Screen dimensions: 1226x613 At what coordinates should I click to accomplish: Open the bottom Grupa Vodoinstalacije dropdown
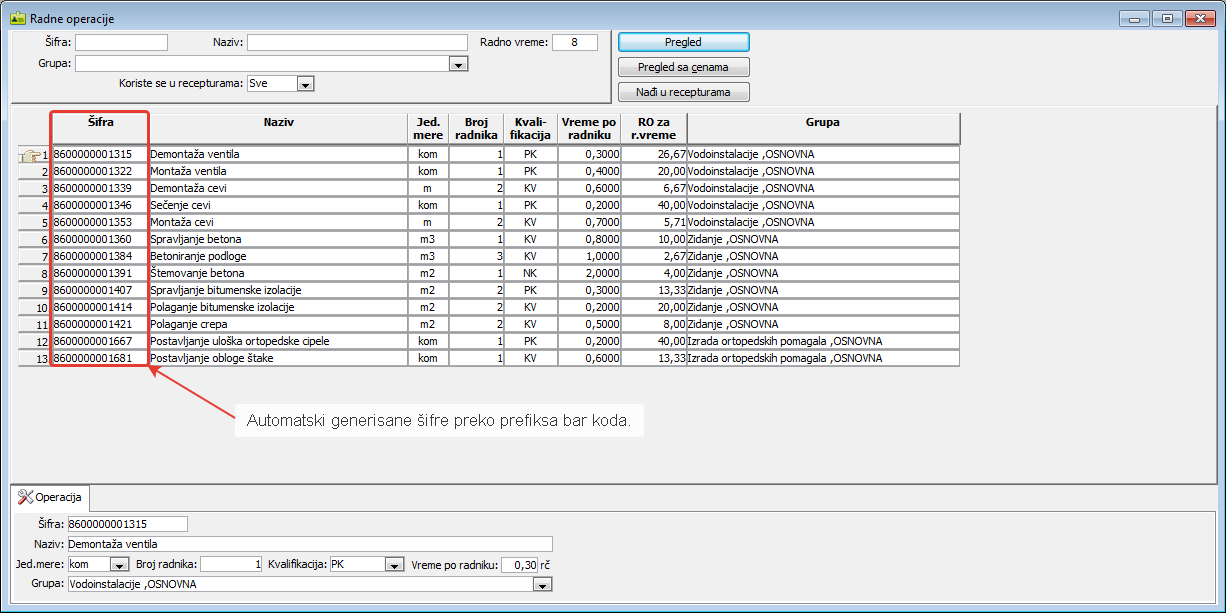(543, 584)
